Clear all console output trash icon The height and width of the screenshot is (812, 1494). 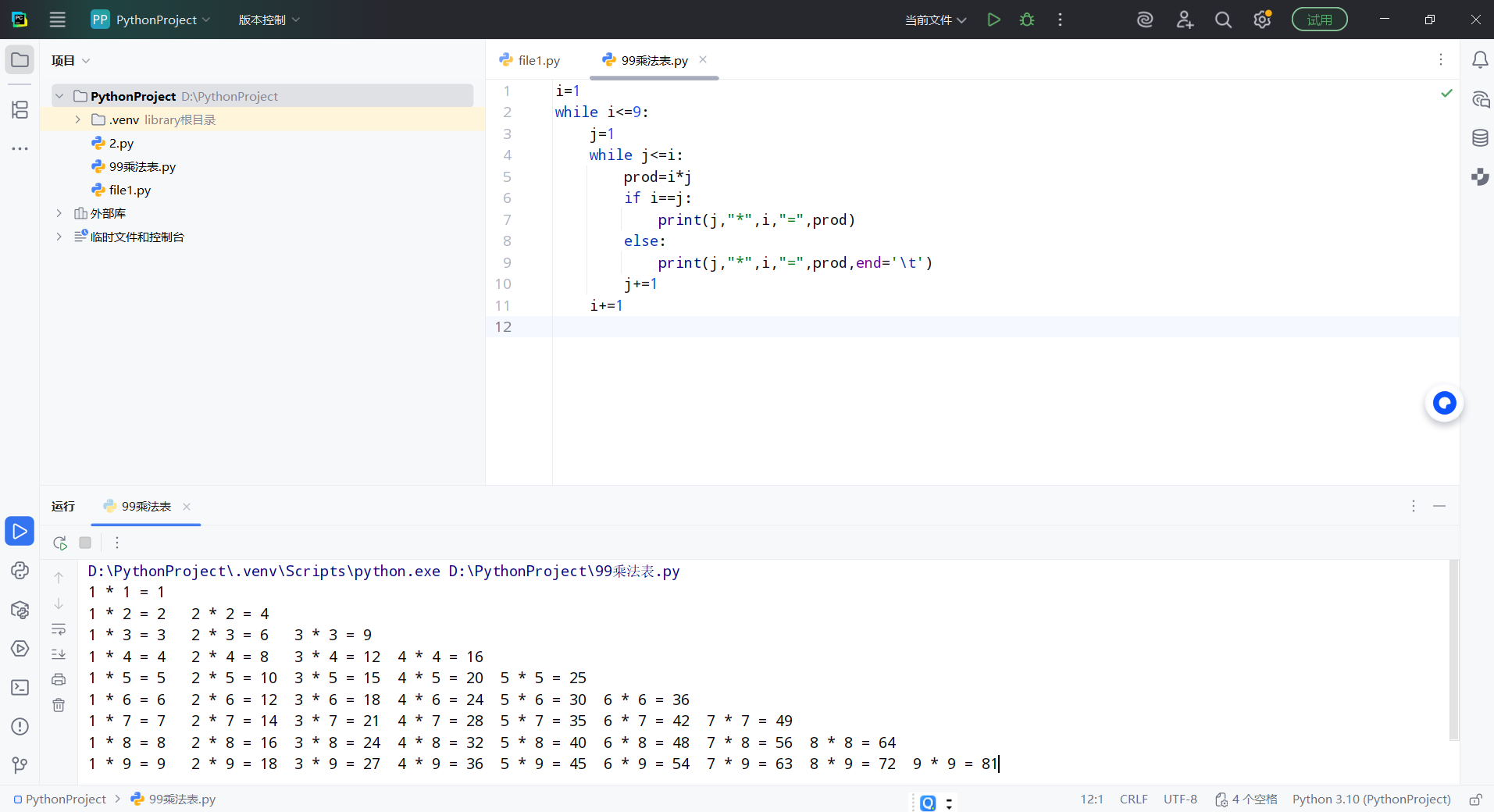pyautogui.click(x=59, y=705)
